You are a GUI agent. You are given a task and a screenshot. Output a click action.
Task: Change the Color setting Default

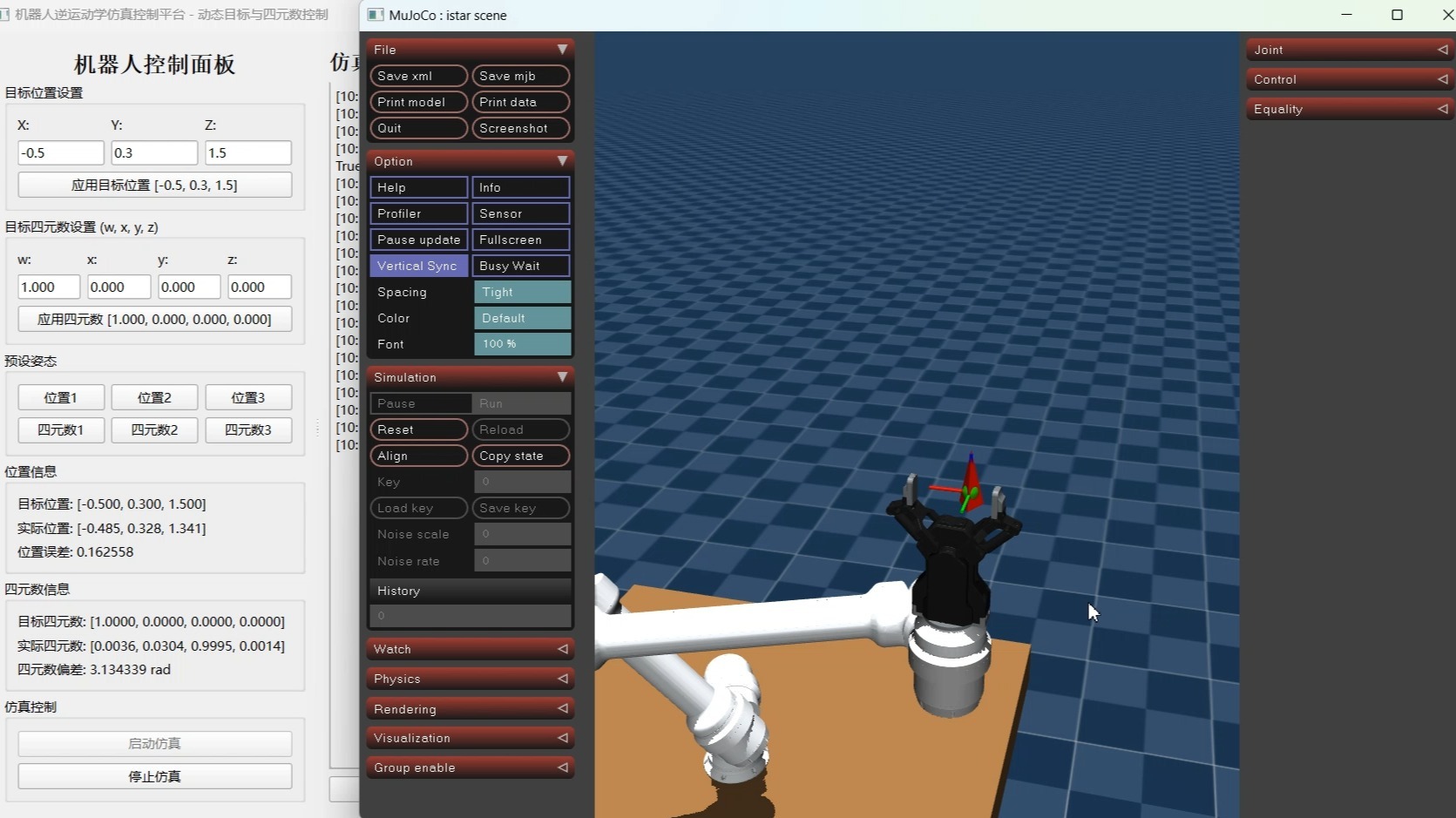pyautogui.click(x=522, y=318)
